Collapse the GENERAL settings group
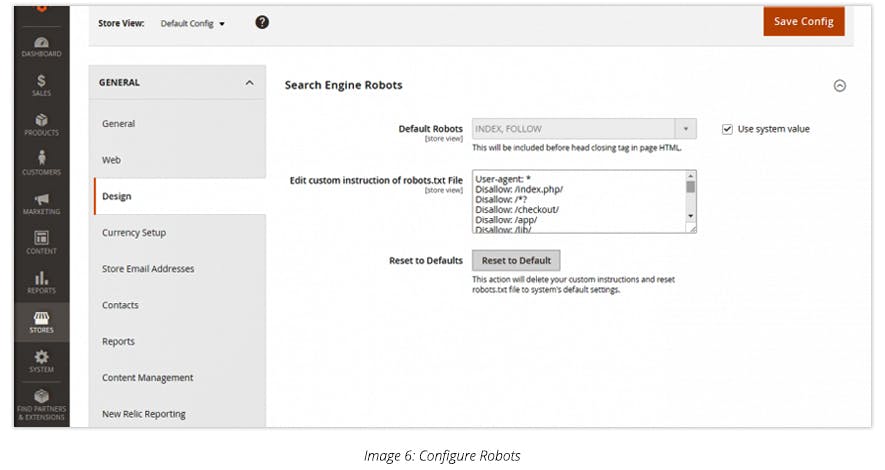Viewport: 885px width, 470px height. [249, 82]
